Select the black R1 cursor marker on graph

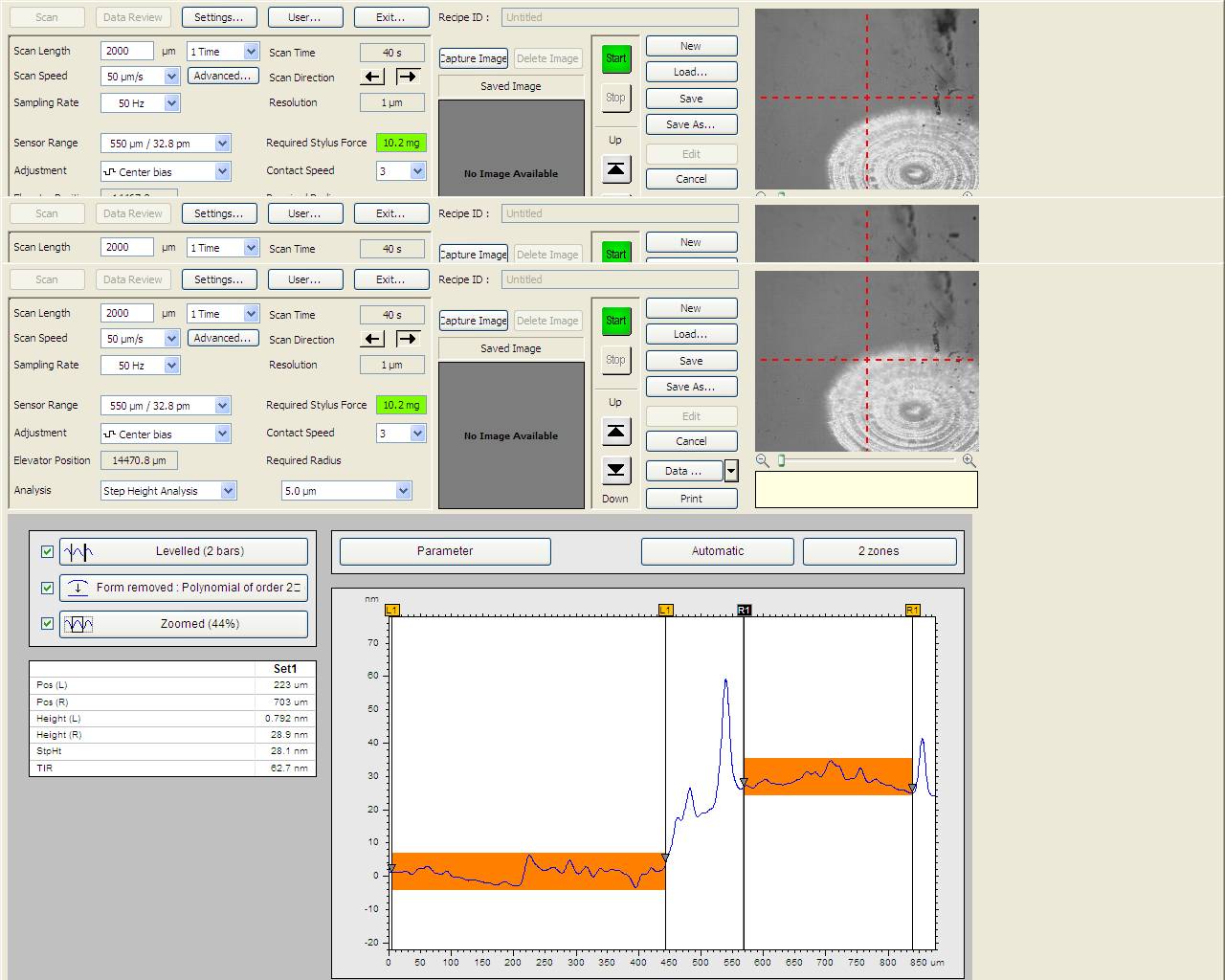coord(744,610)
